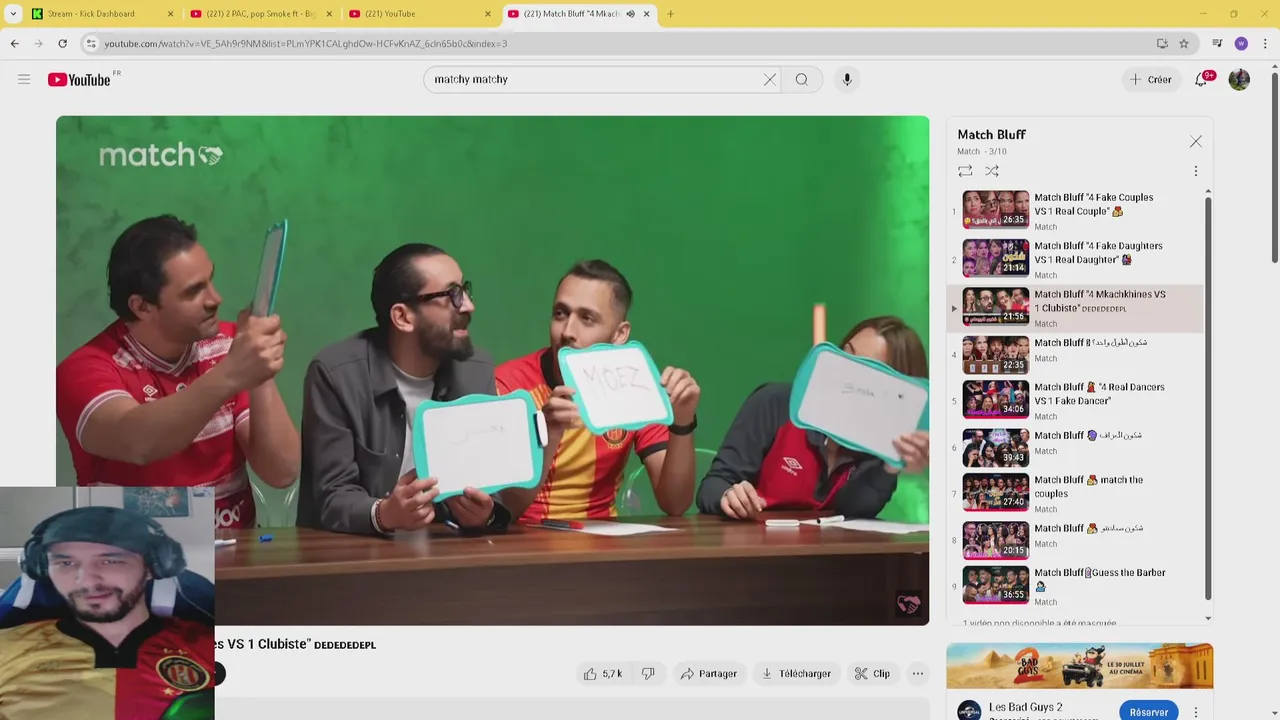This screenshot has height=720, width=1280.
Task: Click the video player to pause
Action: pos(492,370)
